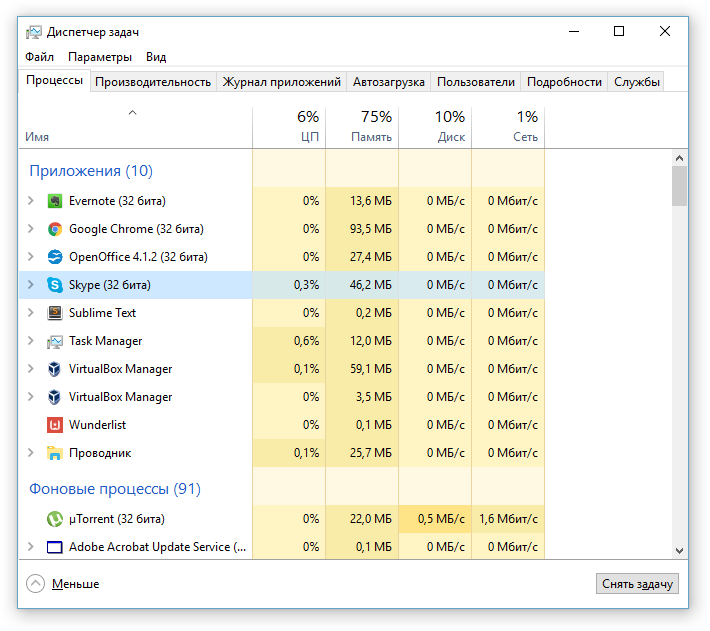This screenshot has width=710, height=631.
Task: Expand the Task Manager process group
Action: (x=31, y=341)
